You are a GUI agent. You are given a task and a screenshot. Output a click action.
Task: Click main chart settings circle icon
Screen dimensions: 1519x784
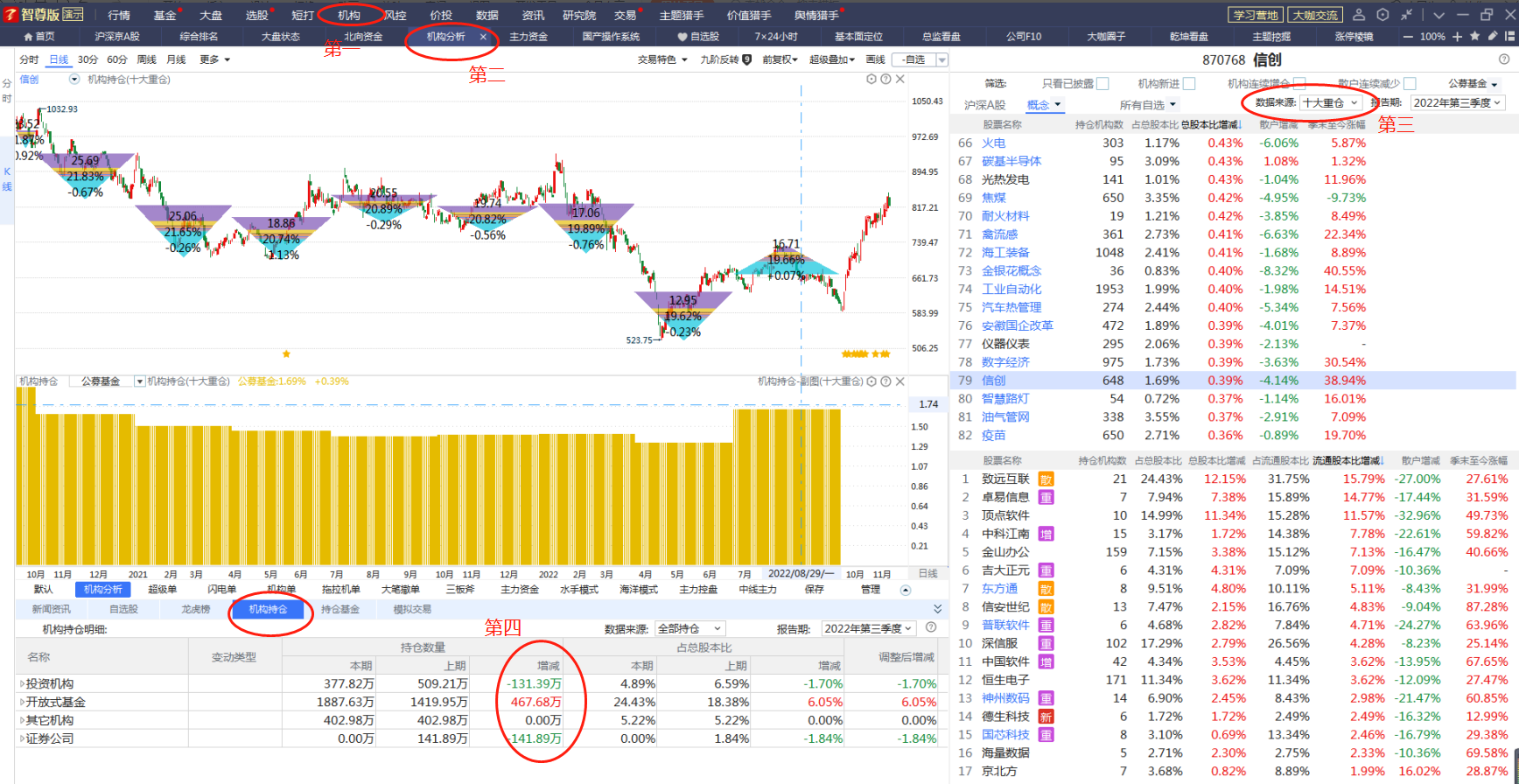pyautogui.click(x=871, y=79)
